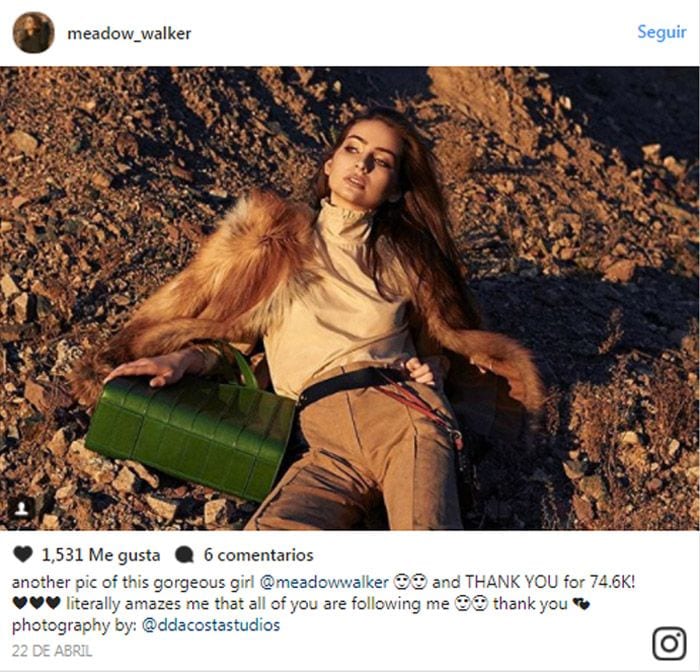Open the meadow_walker profile avatar
Viewport: 700px width, 672px height.
(x=33, y=33)
